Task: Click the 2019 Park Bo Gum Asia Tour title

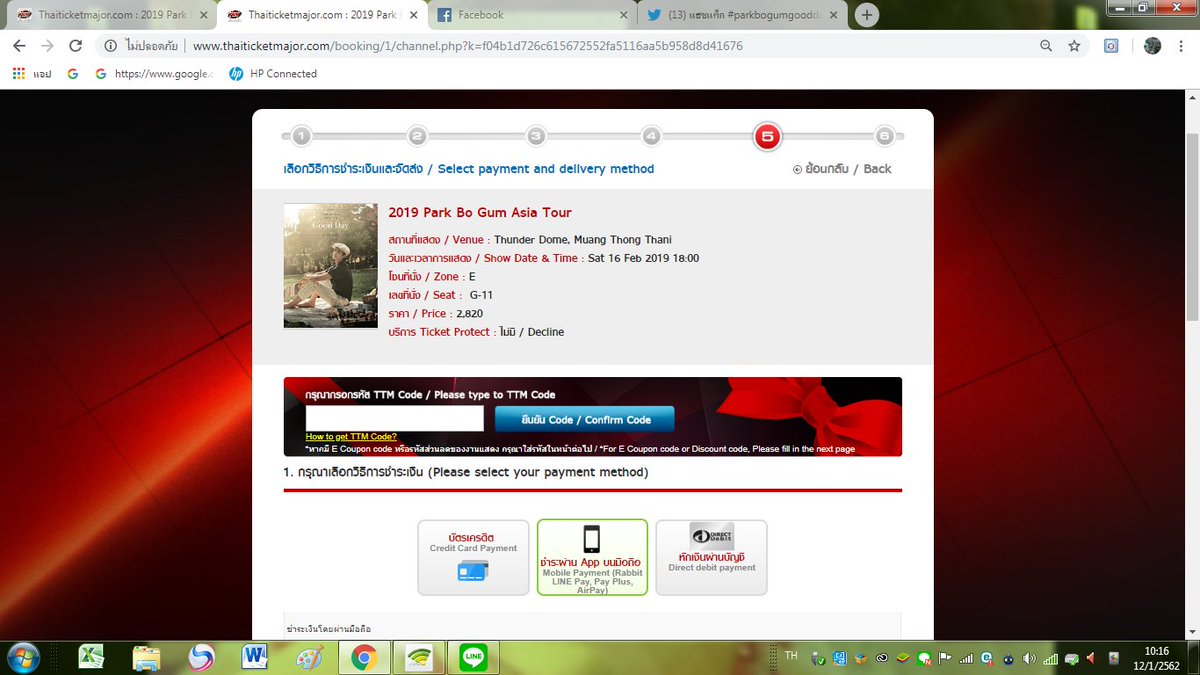Action: coord(480,213)
